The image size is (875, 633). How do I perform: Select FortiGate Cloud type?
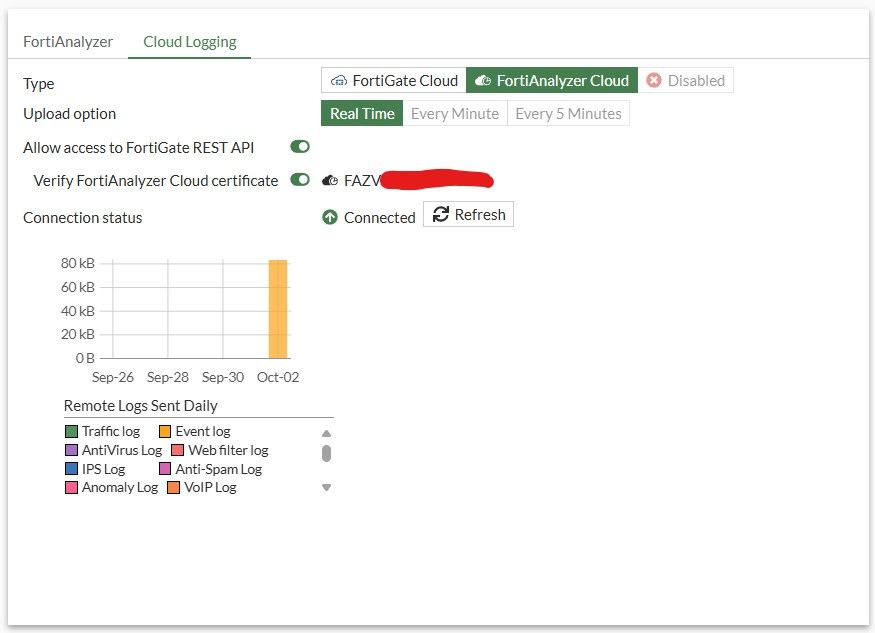click(394, 81)
